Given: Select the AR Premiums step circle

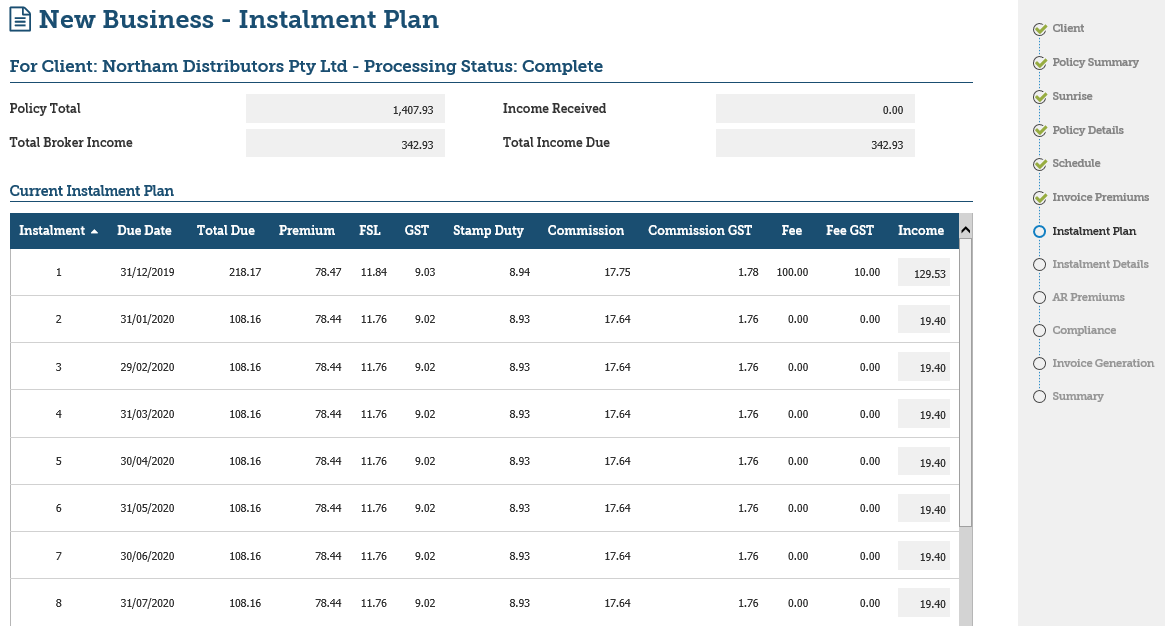Looking at the screenshot, I should 1039,297.
